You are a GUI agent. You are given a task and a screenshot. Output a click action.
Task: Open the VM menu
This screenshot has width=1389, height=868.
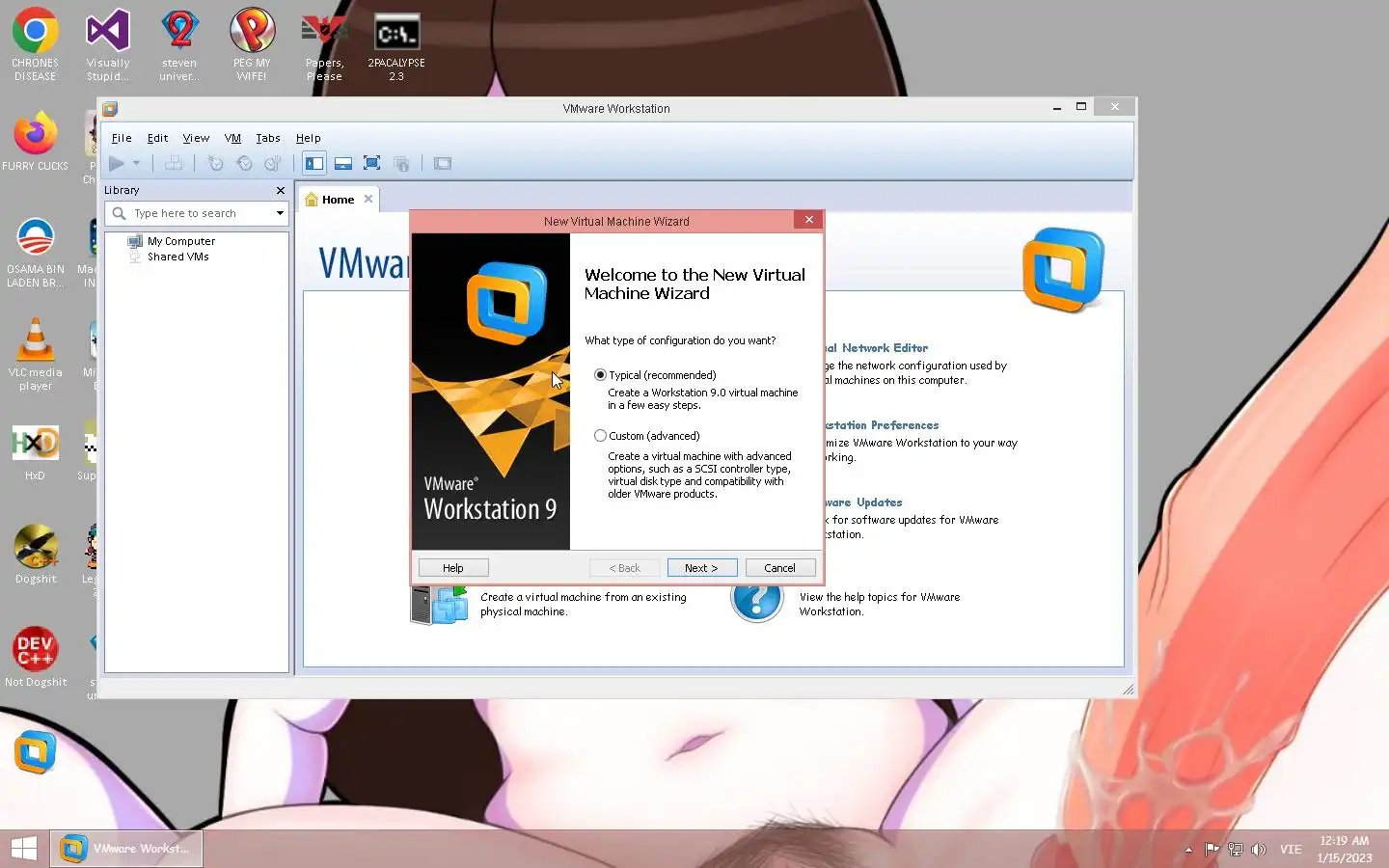pyautogui.click(x=232, y=138)
